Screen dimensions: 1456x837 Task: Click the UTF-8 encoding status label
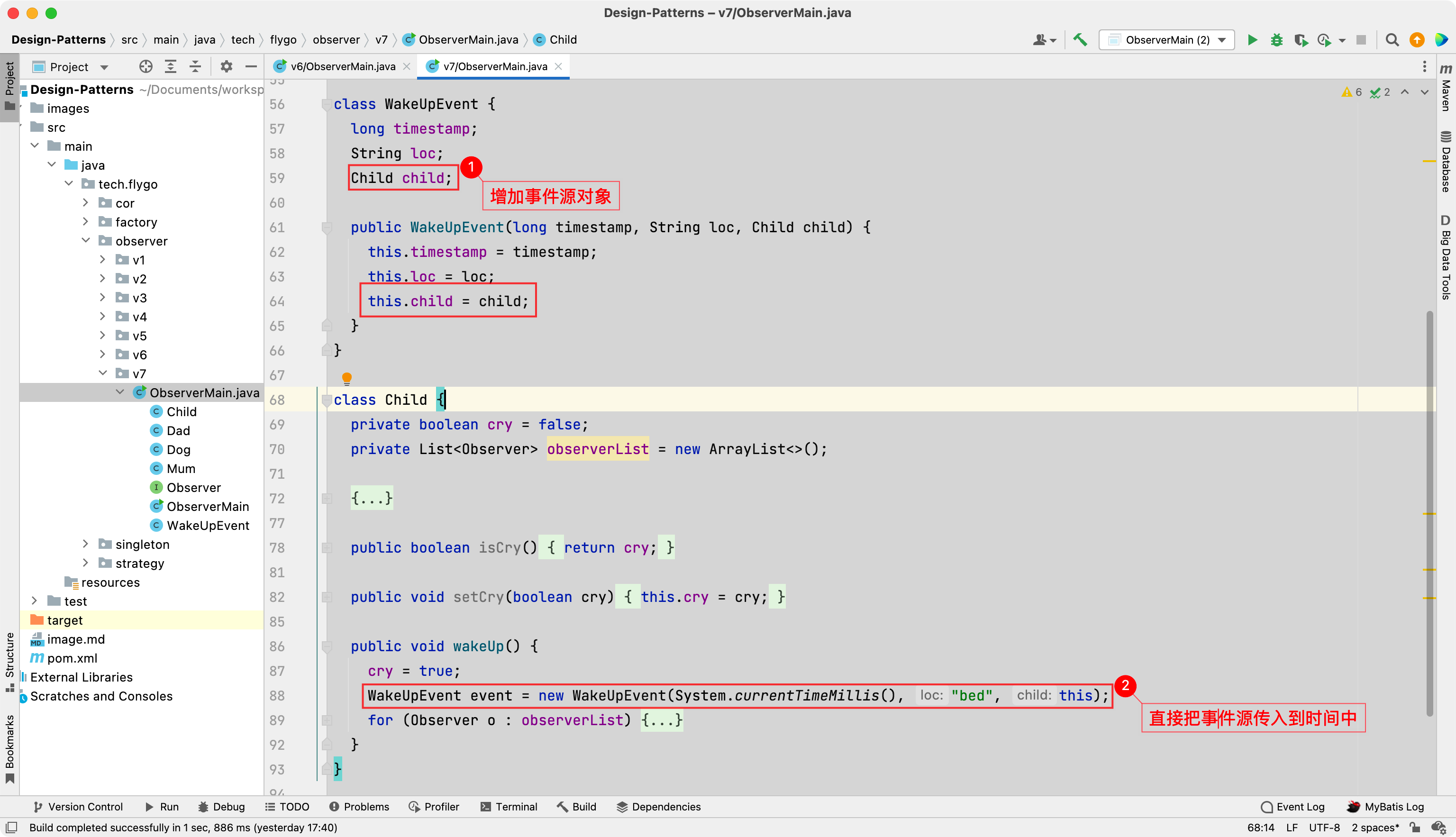1324,827
